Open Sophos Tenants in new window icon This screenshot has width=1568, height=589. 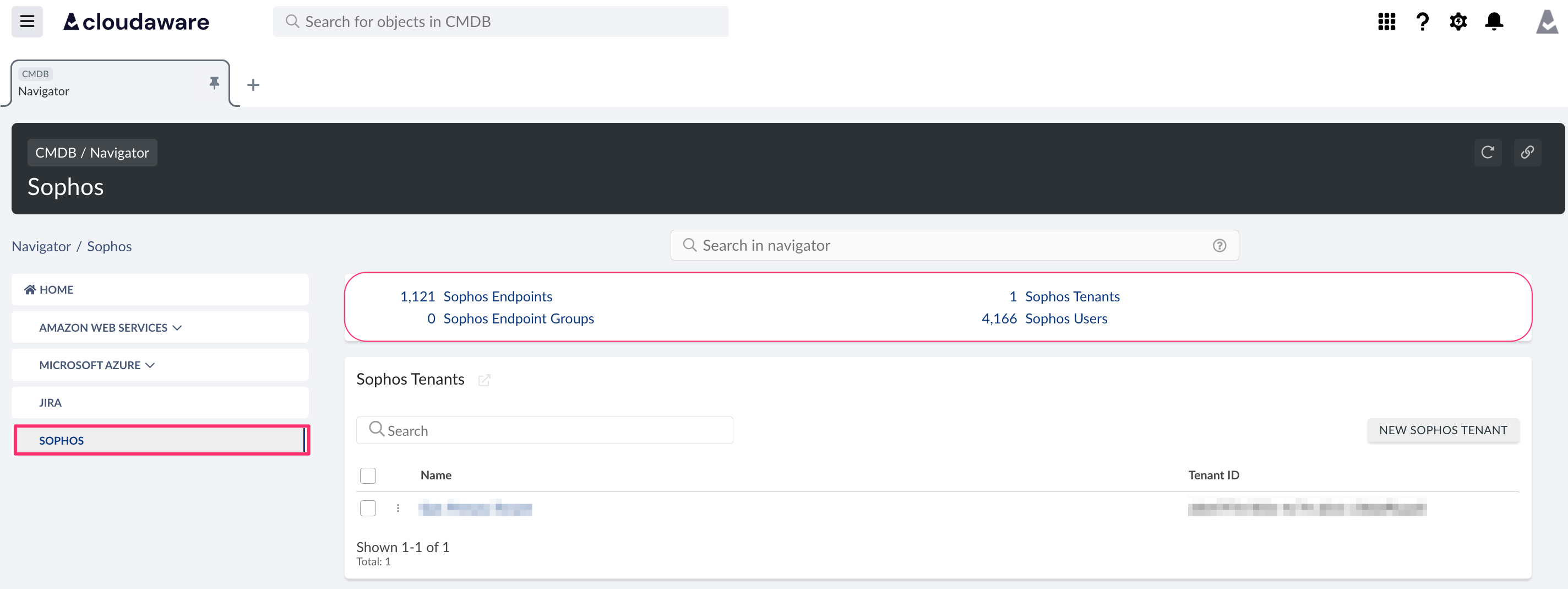484,380
